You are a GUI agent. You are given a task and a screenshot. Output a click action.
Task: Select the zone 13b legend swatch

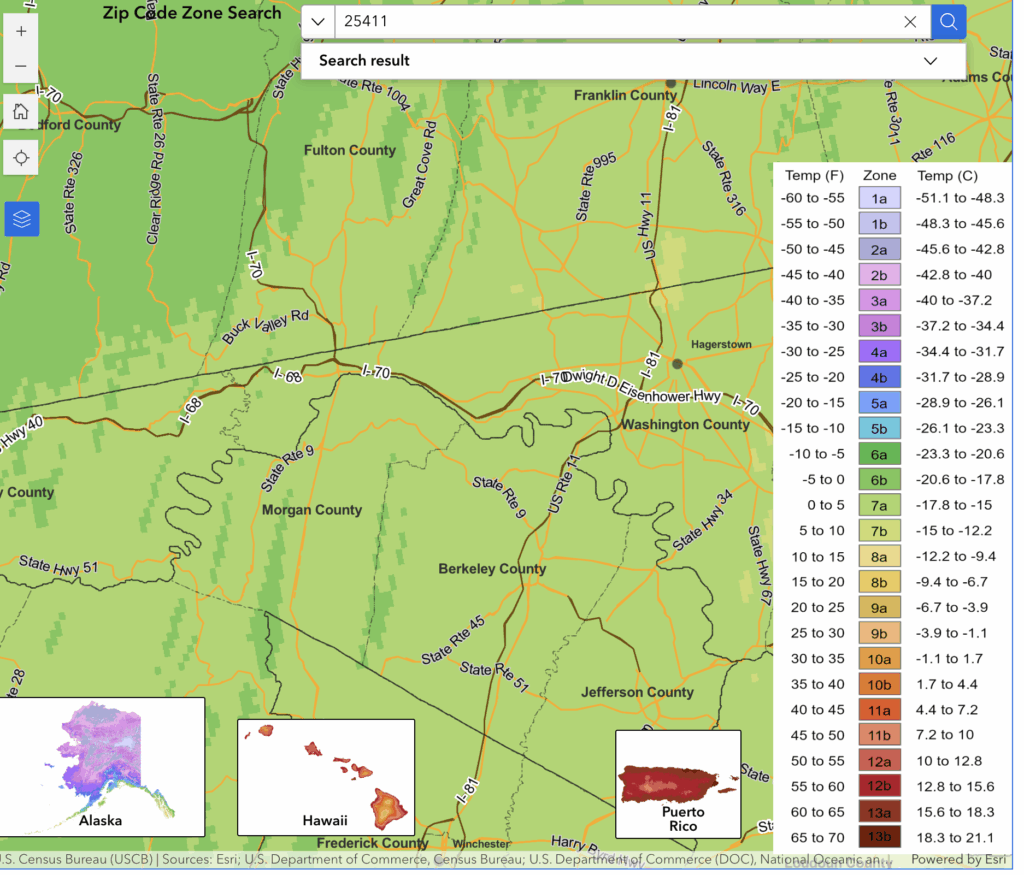point(879,838)
